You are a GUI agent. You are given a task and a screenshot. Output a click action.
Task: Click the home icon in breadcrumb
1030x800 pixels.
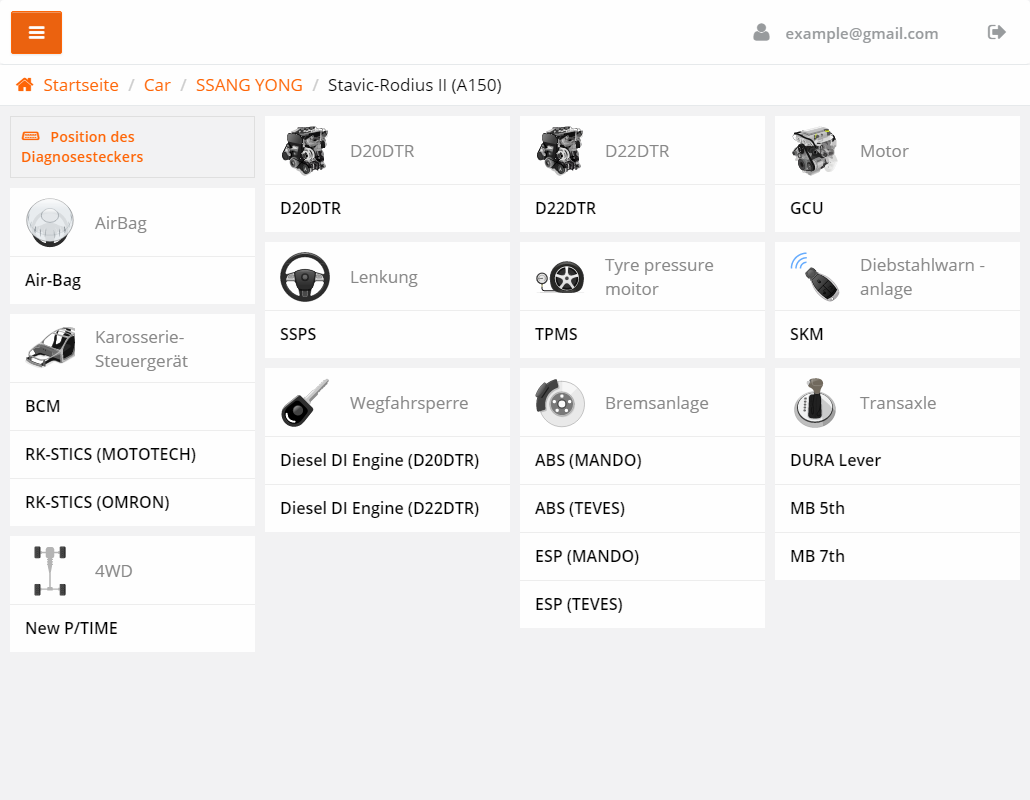click(x=25, y=86)
